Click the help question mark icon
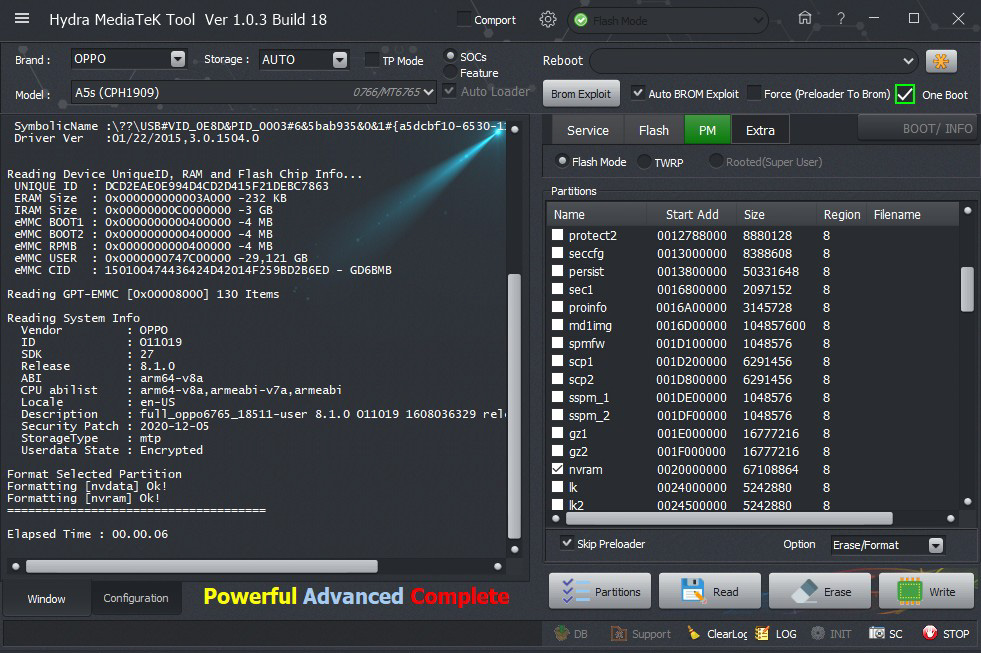The width and height of the screenshot is (981, 653). point(841,18)
